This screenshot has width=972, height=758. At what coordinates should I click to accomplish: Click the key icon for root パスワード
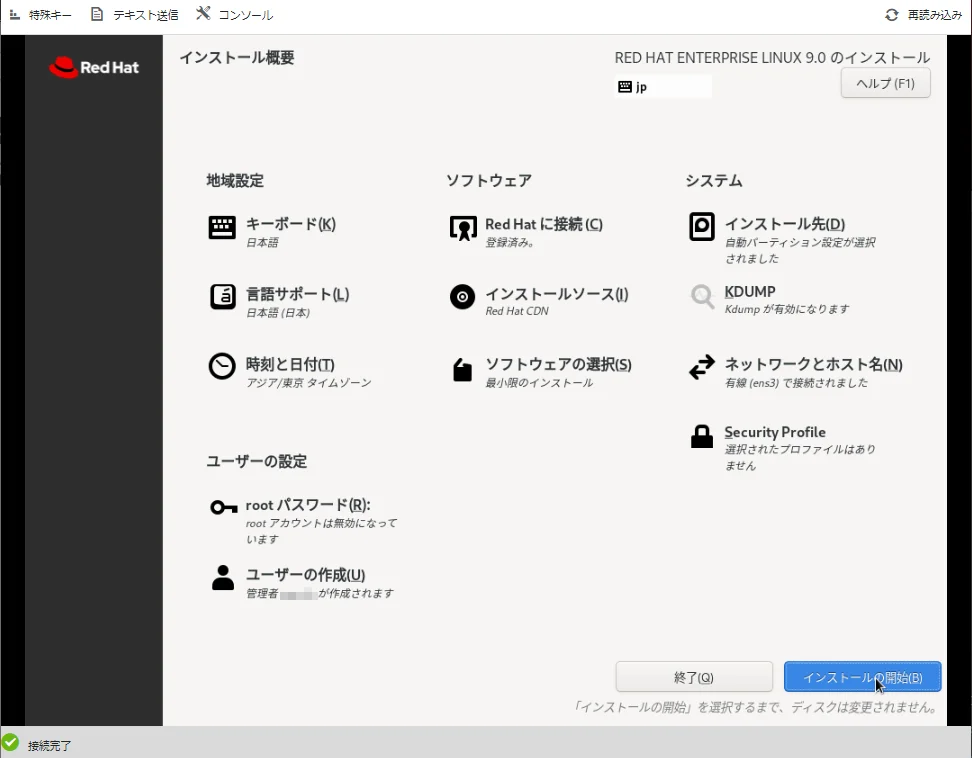tap(223, 508)
